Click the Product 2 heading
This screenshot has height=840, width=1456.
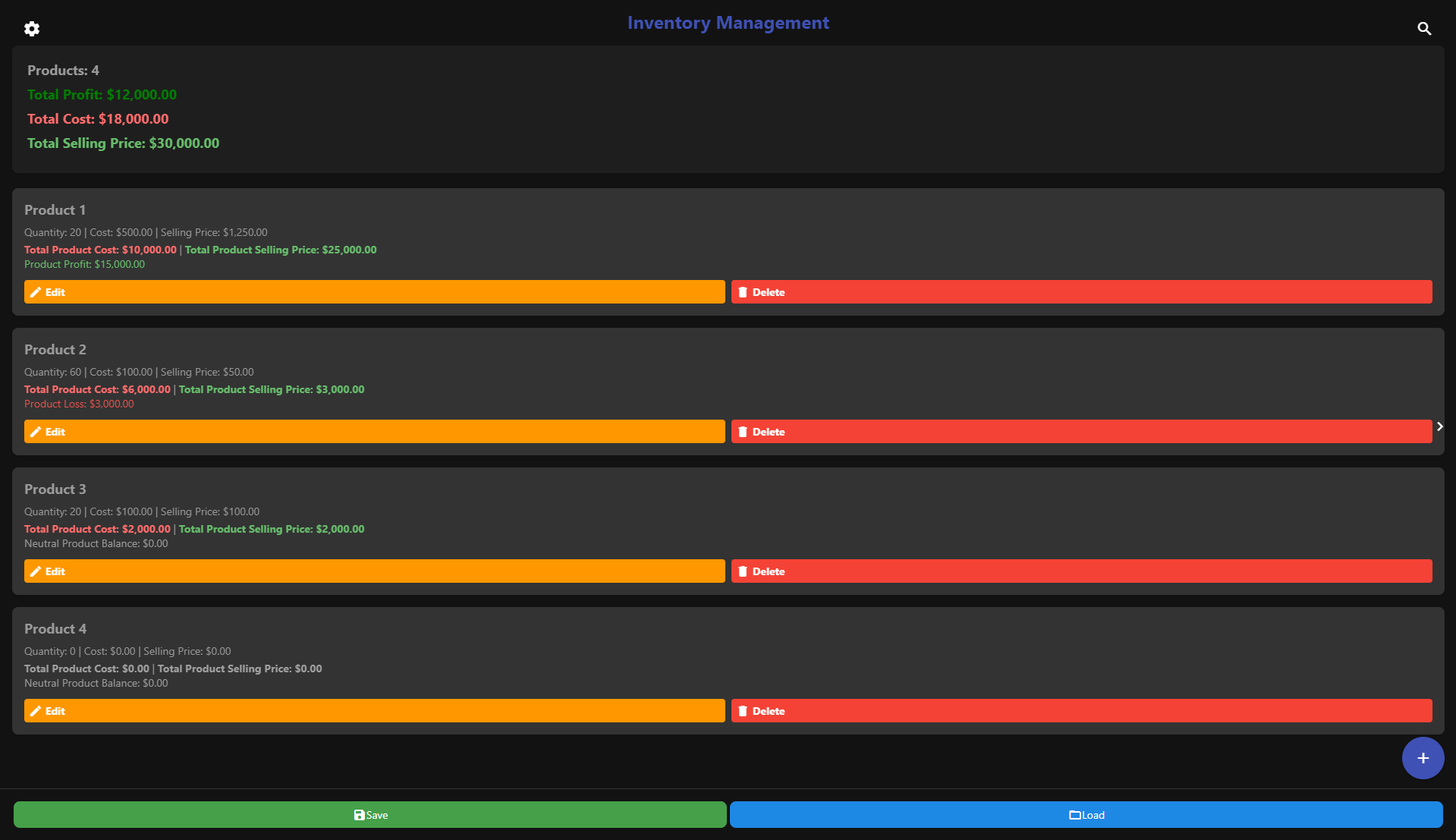[55, 350]
